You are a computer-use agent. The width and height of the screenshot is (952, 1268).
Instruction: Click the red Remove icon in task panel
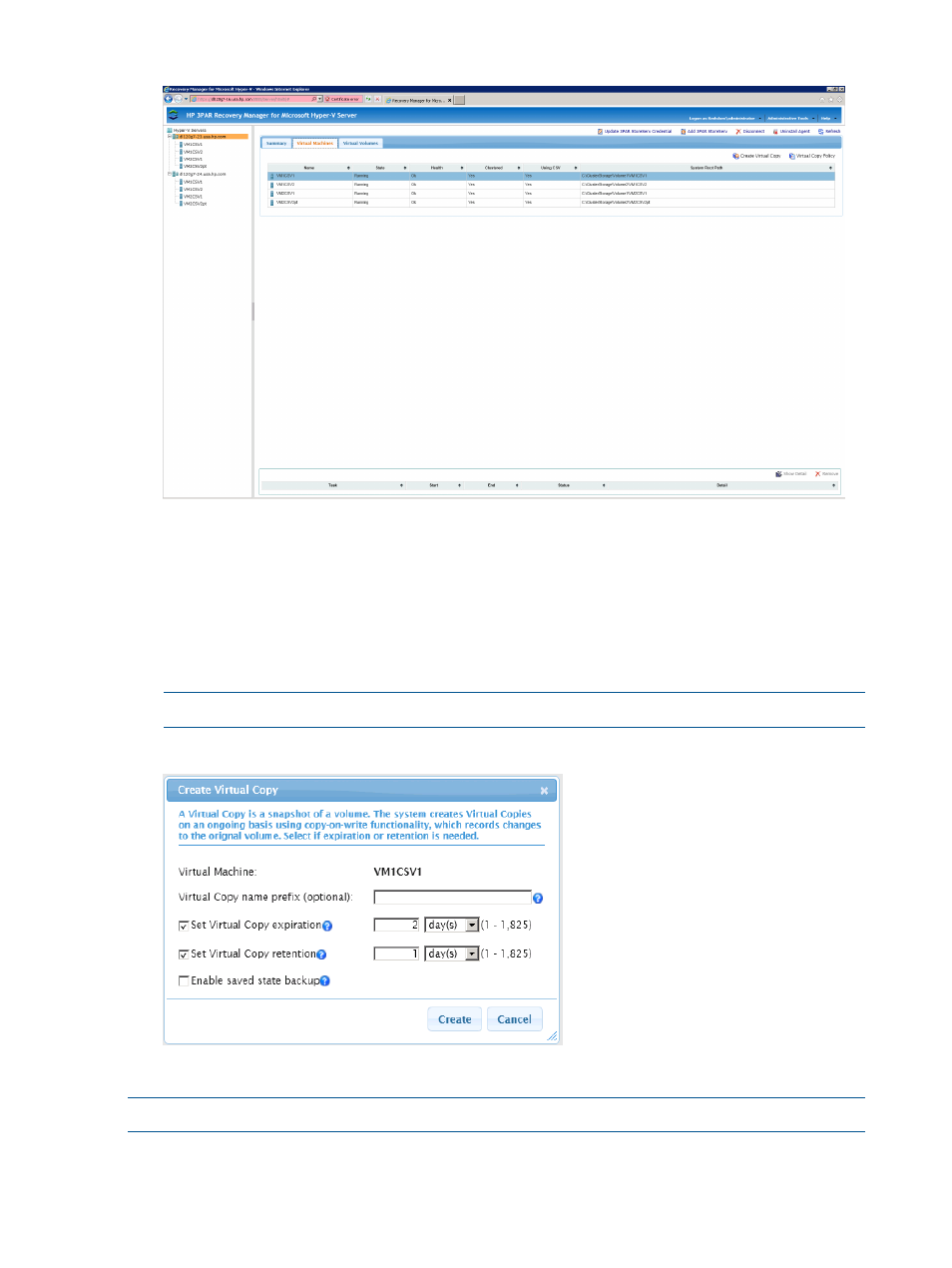pos(818,474)
